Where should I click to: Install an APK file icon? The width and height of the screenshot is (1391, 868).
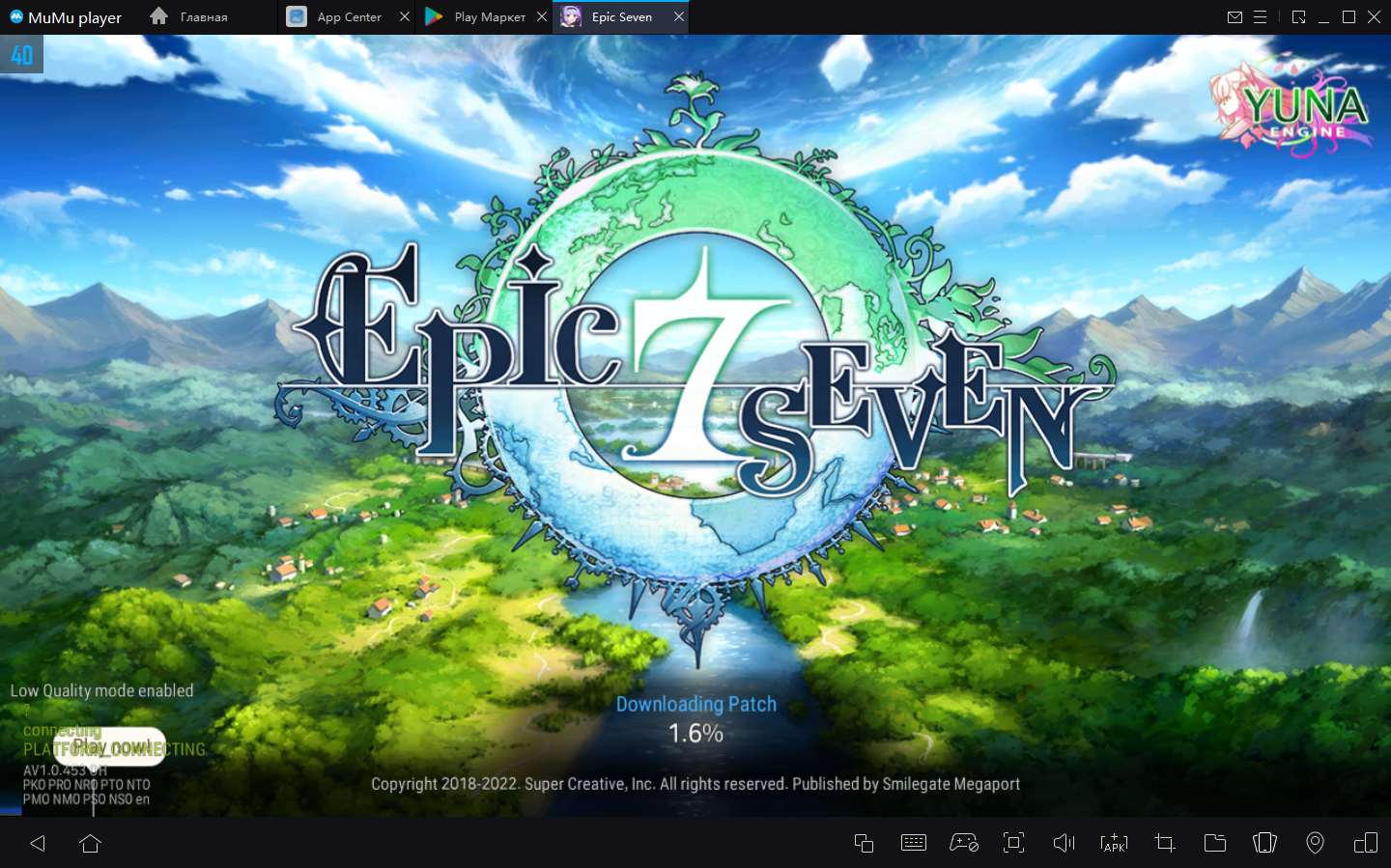pyautogui.click(x=1114, y=843)
